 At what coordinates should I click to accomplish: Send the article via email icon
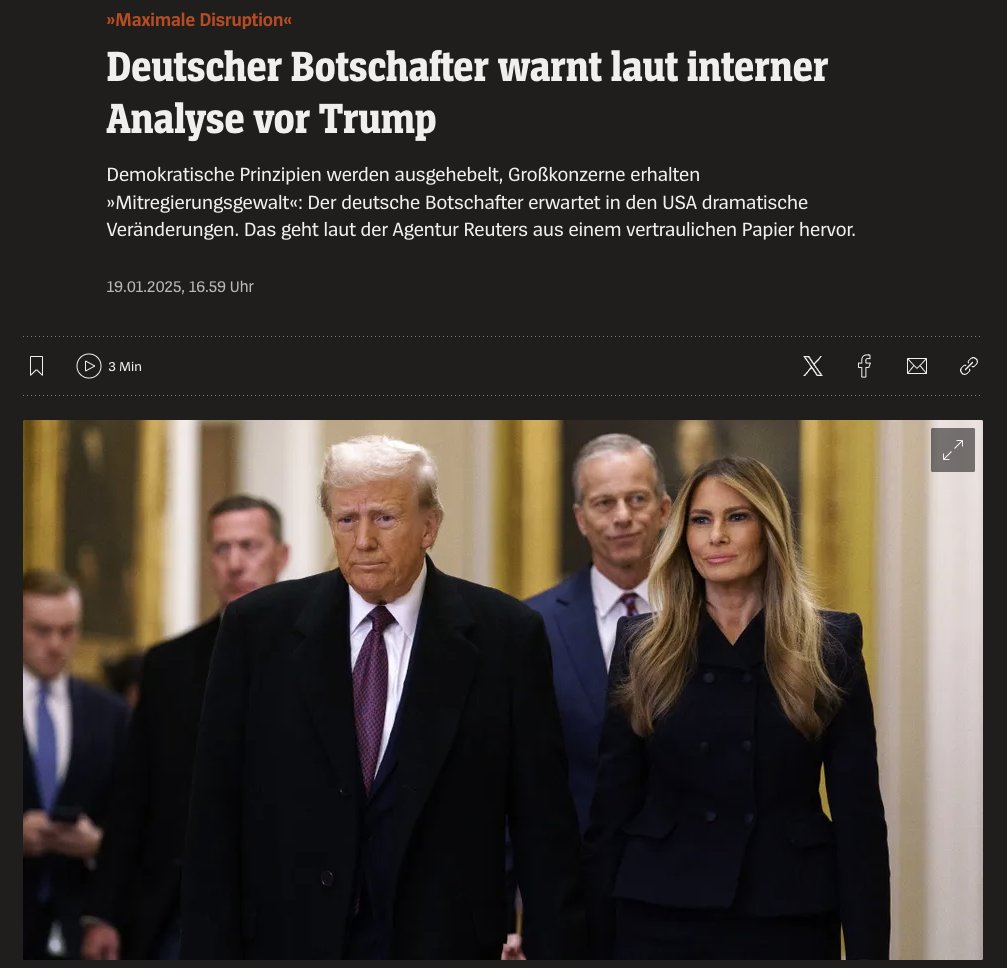click(x=916, y=366)
